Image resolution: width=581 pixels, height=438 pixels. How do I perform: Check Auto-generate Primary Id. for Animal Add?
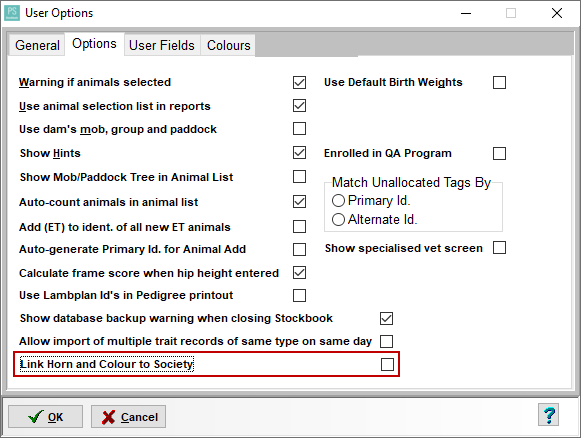pyautogui.click(x=299, y=249)
